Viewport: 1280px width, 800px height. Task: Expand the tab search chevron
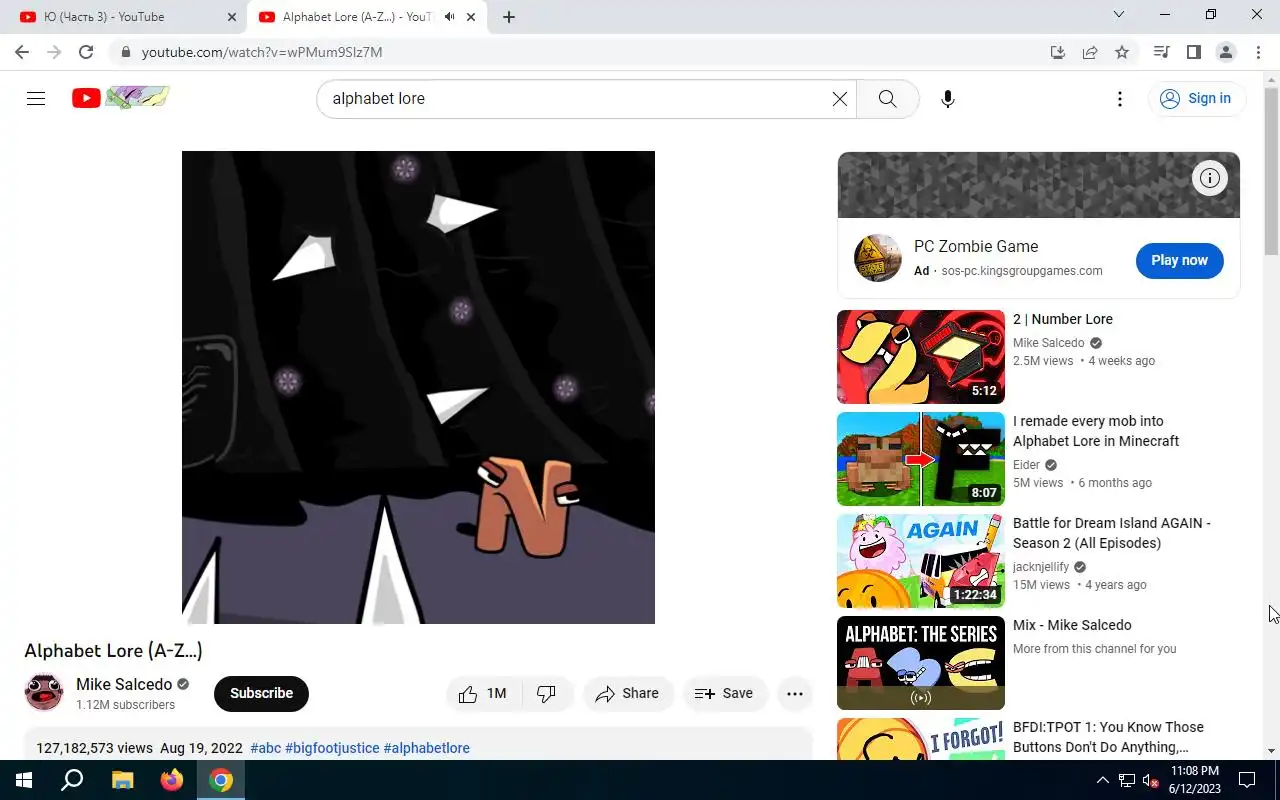pos(1119,15)
